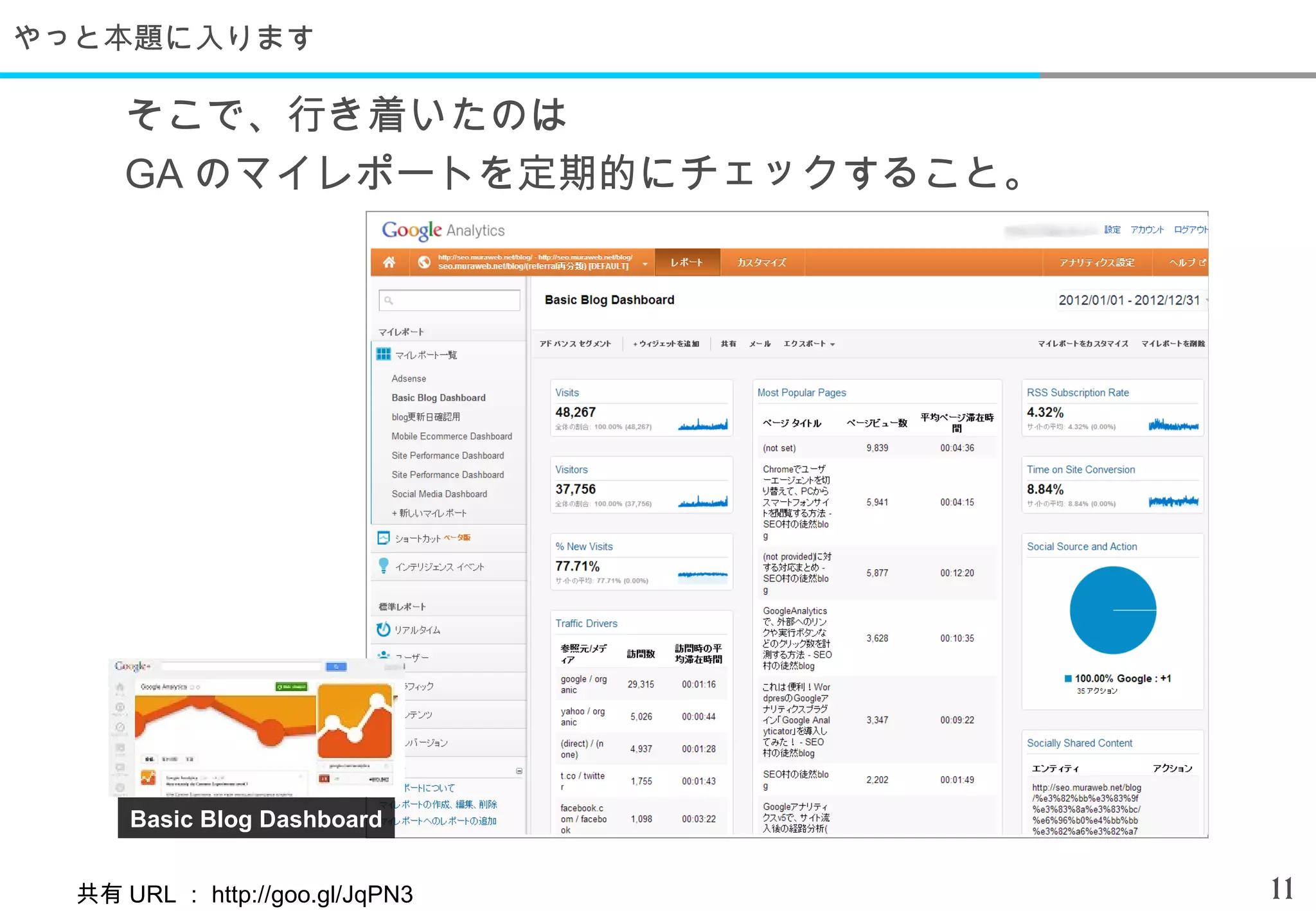Click the 5,941 pageviews cell
This screenshot has height=911, width=1316.
pos(877,502)
